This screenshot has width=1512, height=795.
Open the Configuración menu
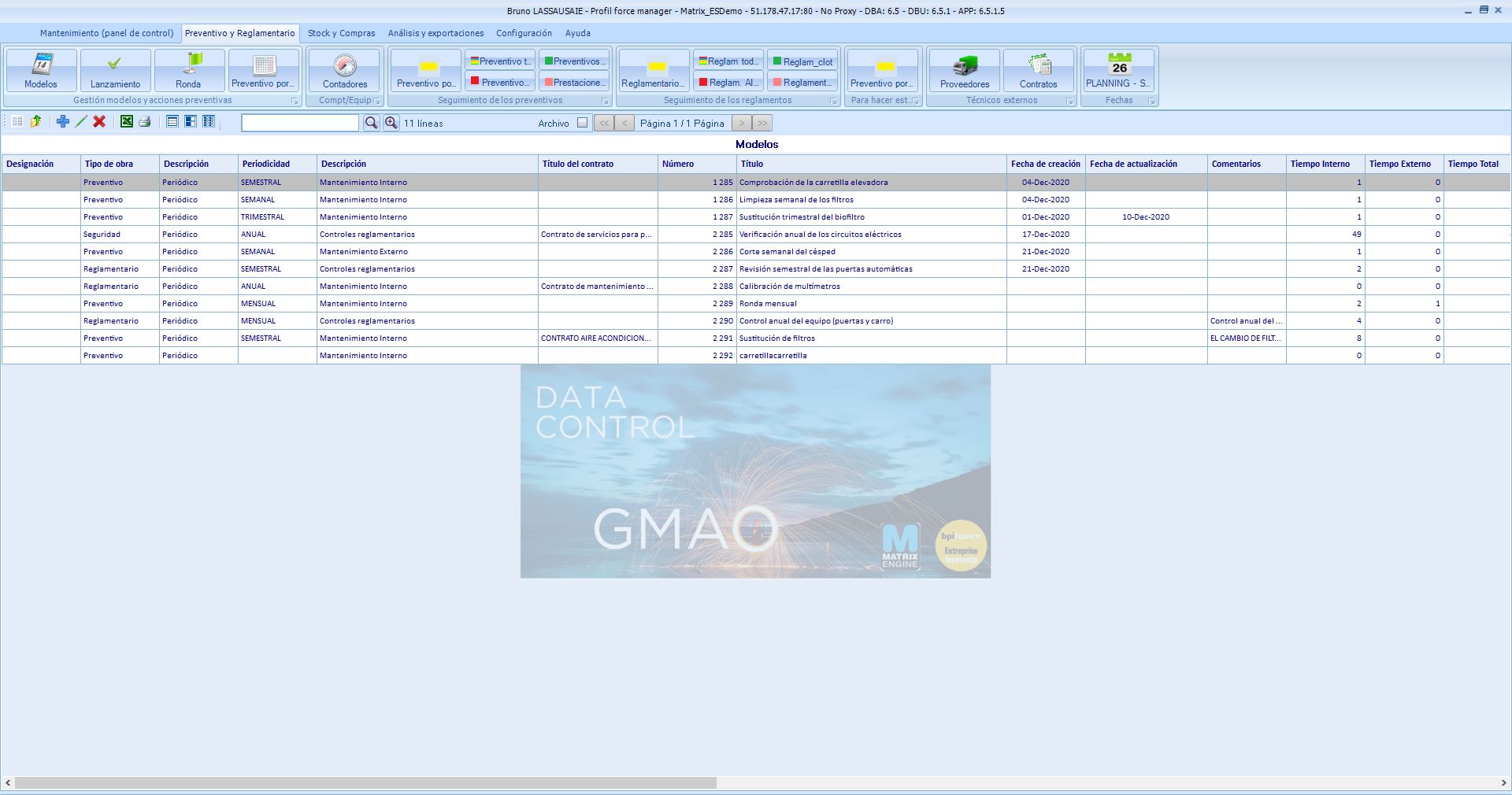pos(524,33)
